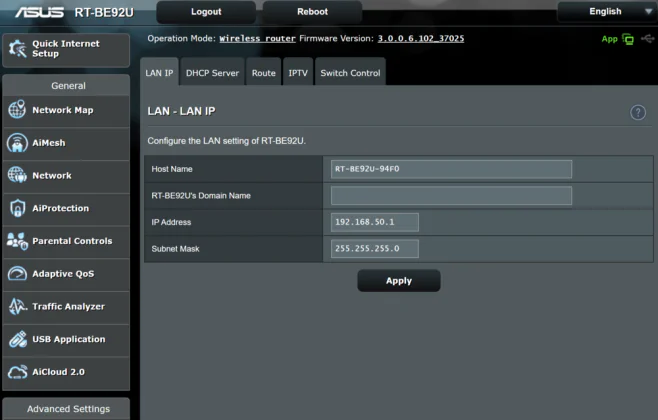Click the Host Name row label
The width and height of the screenshot is (658, 420).
pos(172,169)
